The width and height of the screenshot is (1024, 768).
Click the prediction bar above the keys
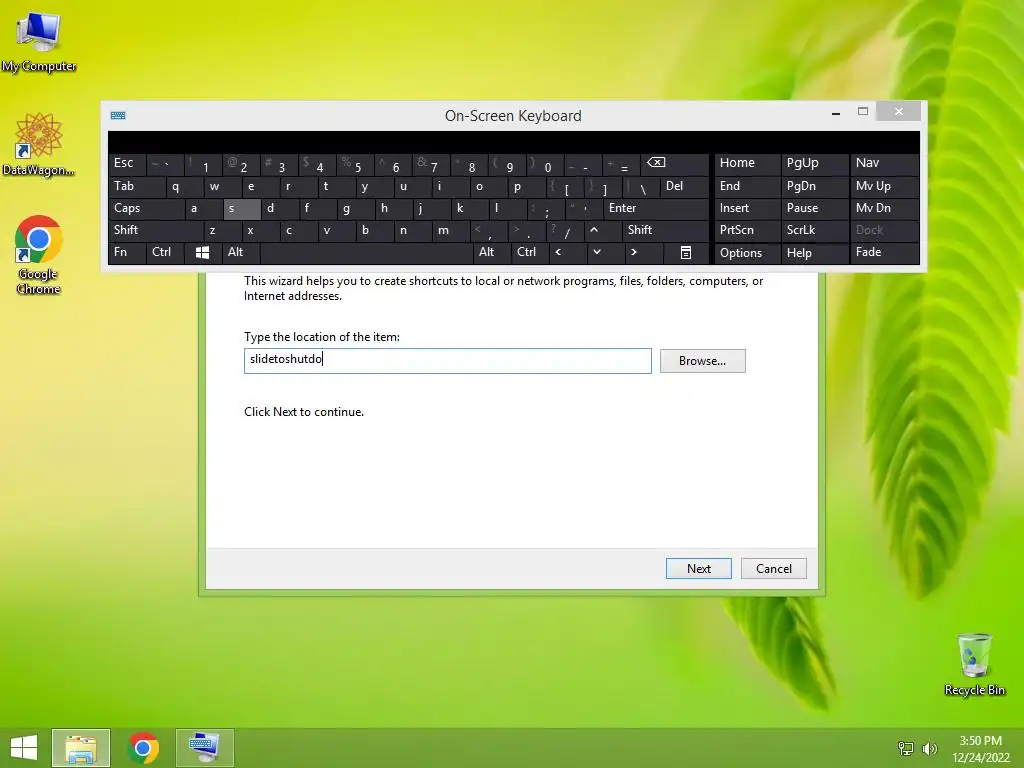pyautogui.click(x=514, y=142)
